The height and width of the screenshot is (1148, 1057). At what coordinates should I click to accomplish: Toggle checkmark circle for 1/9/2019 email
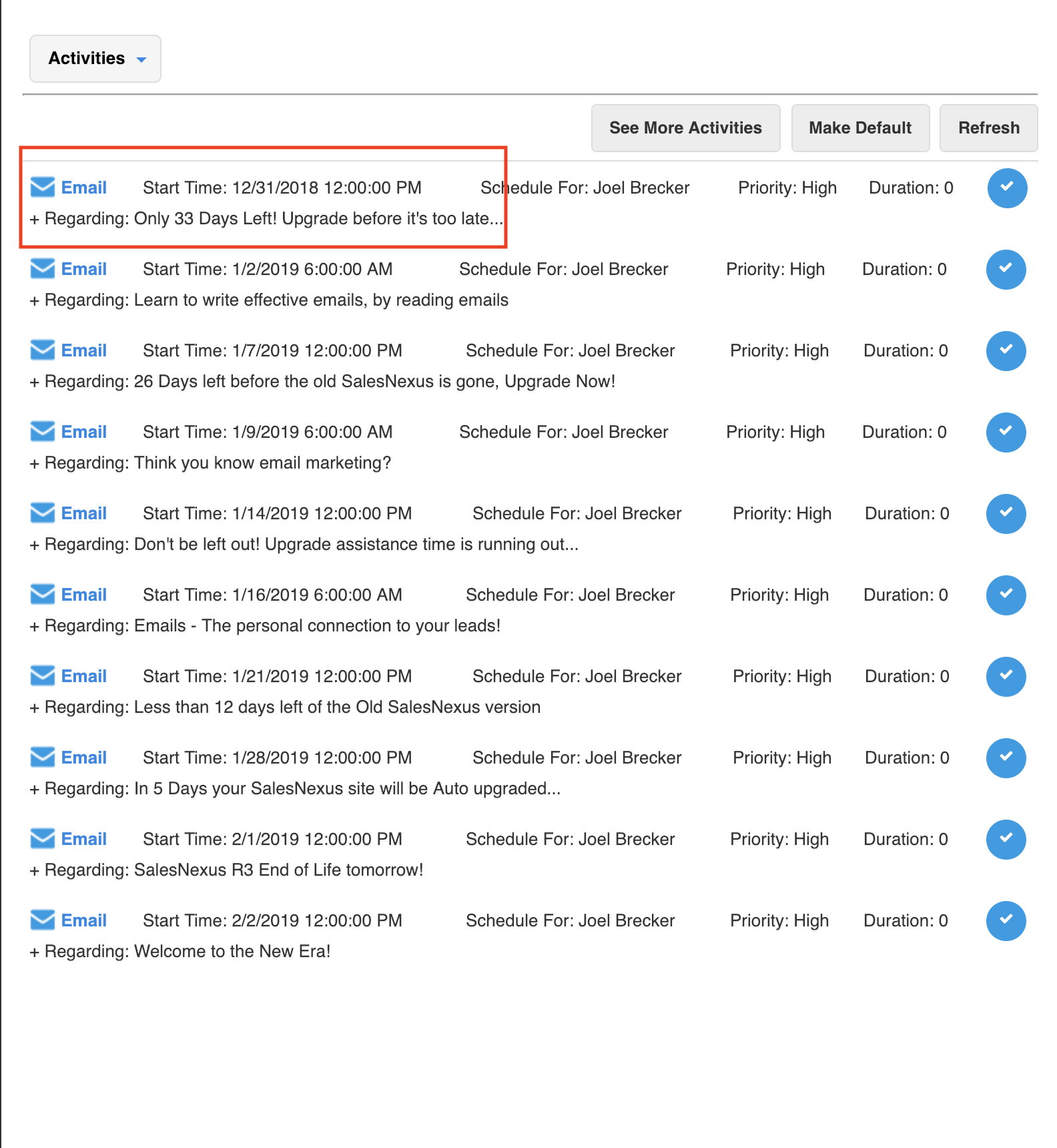pos(1006,433)
